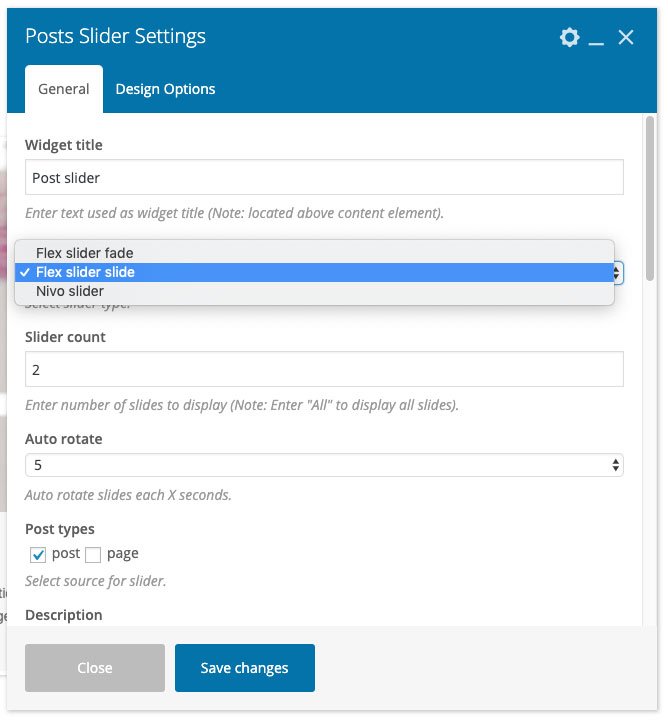Screen dimensions: 668x723
Task: Click the Slider count label
Action: click(x=65, y=337)
